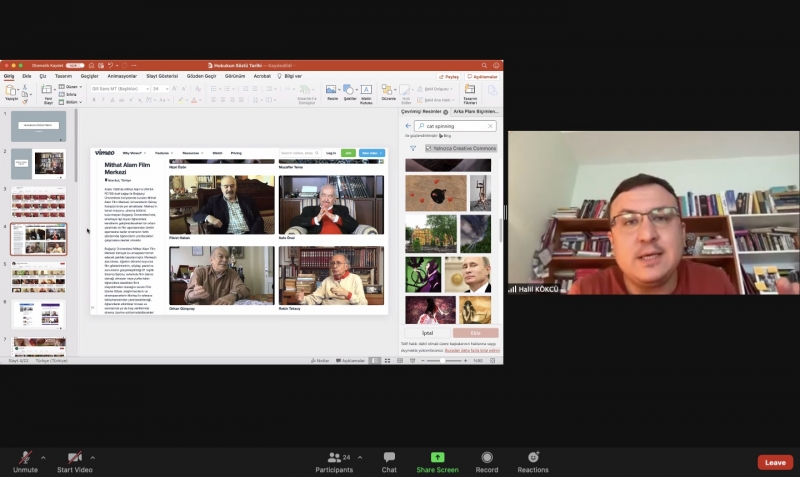Toggle the Otomatik Kaydet autosave switch
800x477 pixels.
coord(75,65)
